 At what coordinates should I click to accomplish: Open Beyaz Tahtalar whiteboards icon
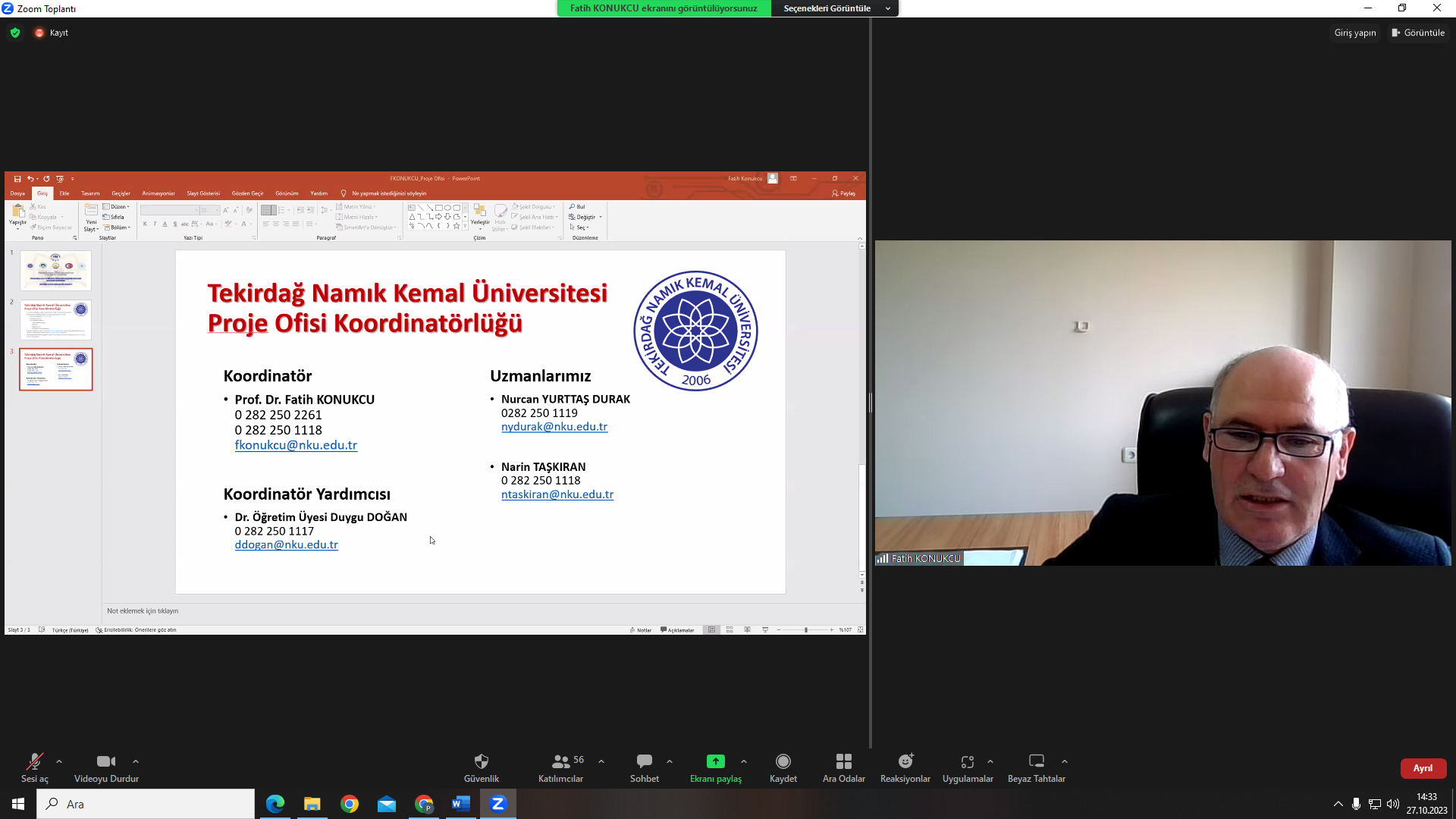pos(1036,761)
